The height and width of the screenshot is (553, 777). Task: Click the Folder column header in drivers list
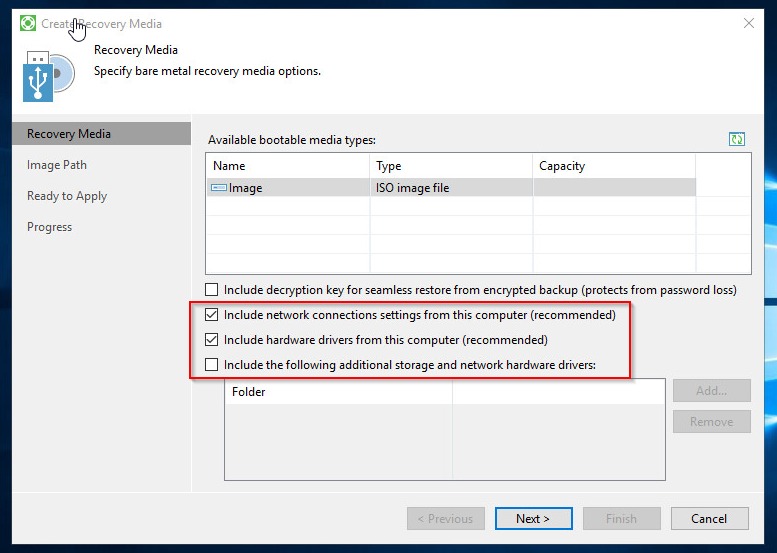338,392
